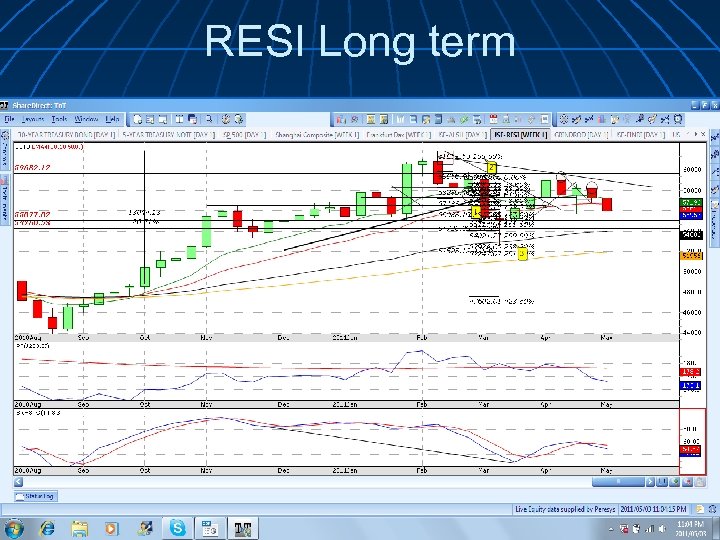The height and width of the screenshot is (540, 720).
Task: Click the orange price label on price axis
Action: [691, 255]
